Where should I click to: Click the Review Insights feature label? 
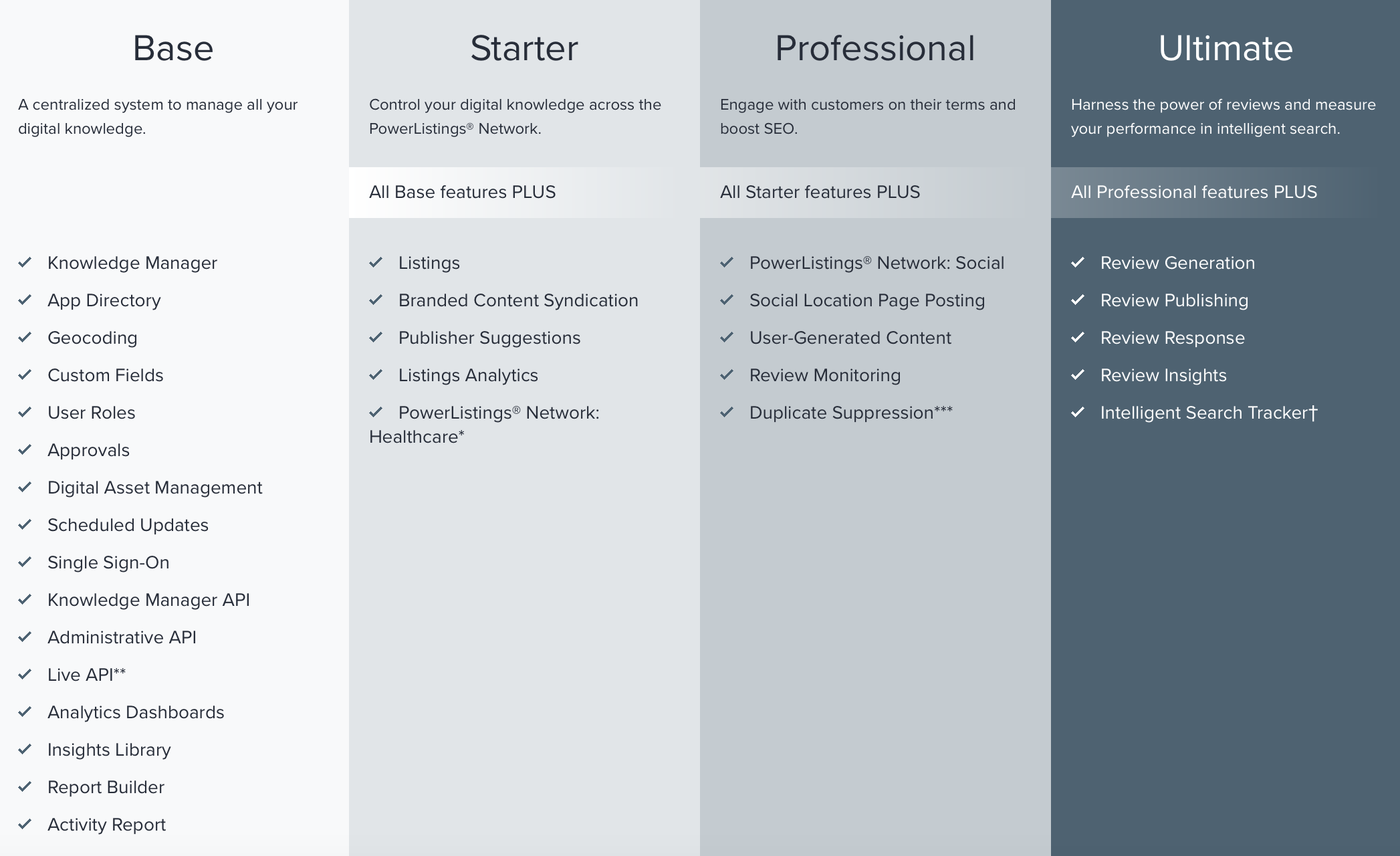click(1163, 375)
